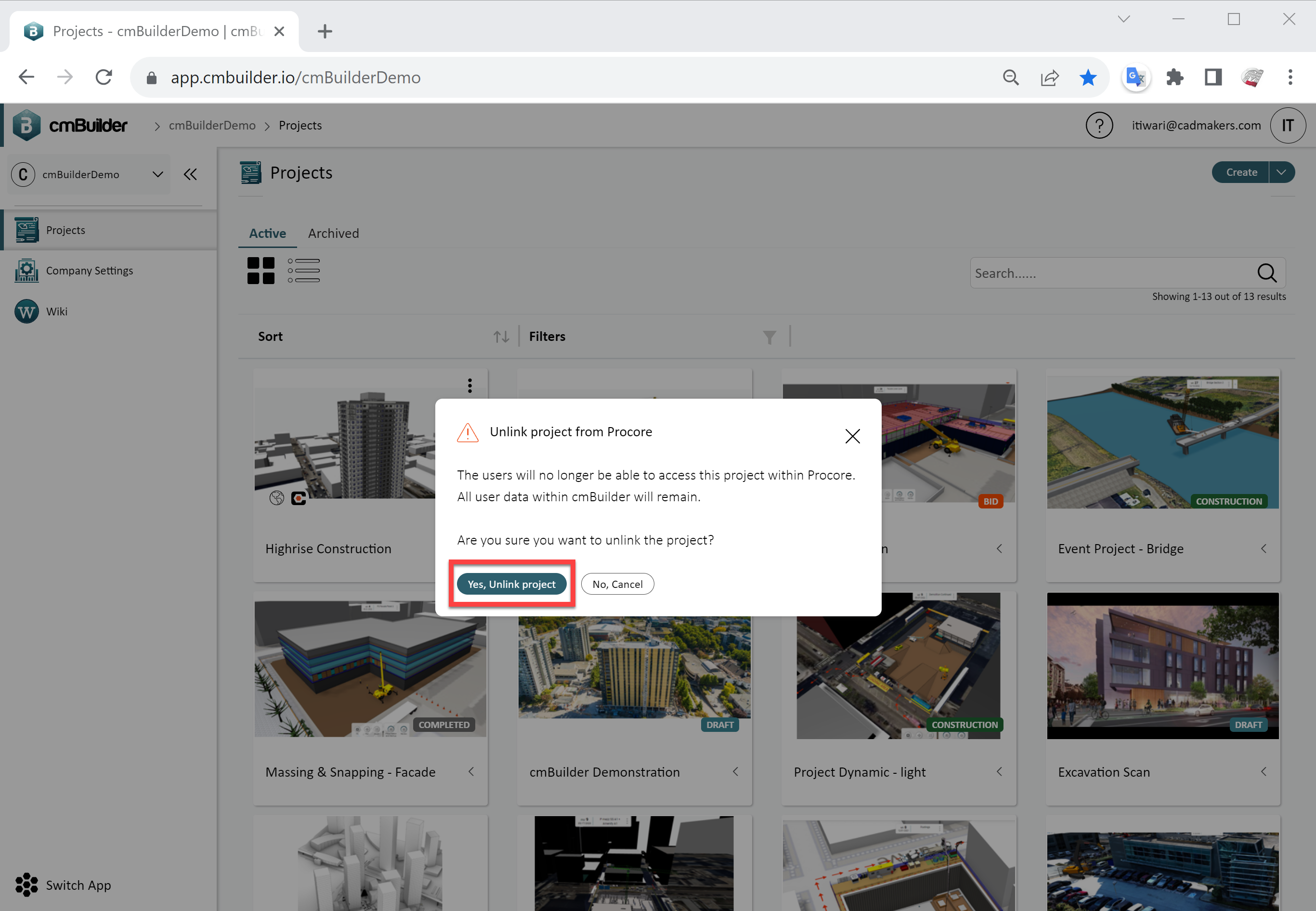Click the tab search down arrow

(x=1124, y=19)
